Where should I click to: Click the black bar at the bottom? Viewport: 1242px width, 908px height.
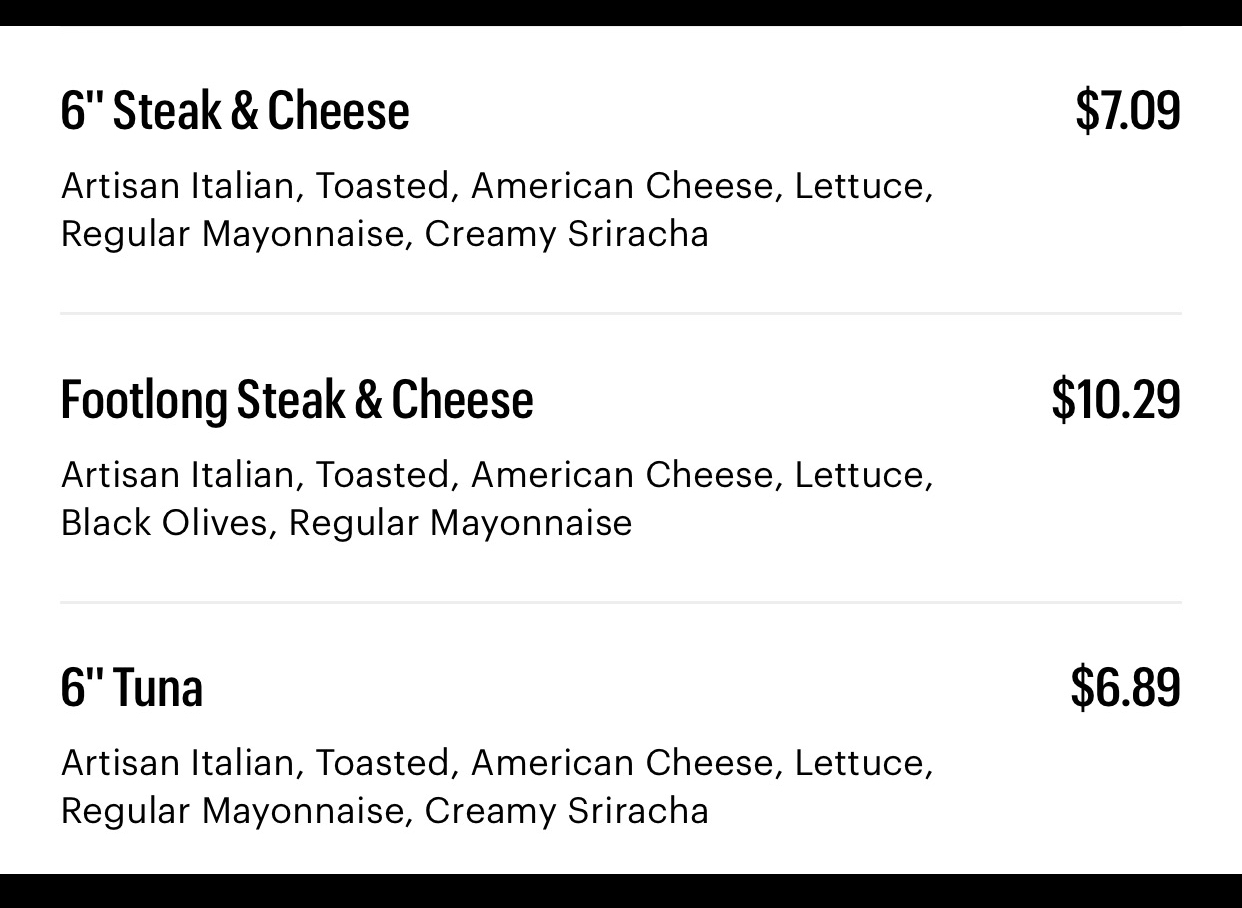pyautogui.click(x=620, y=891)
